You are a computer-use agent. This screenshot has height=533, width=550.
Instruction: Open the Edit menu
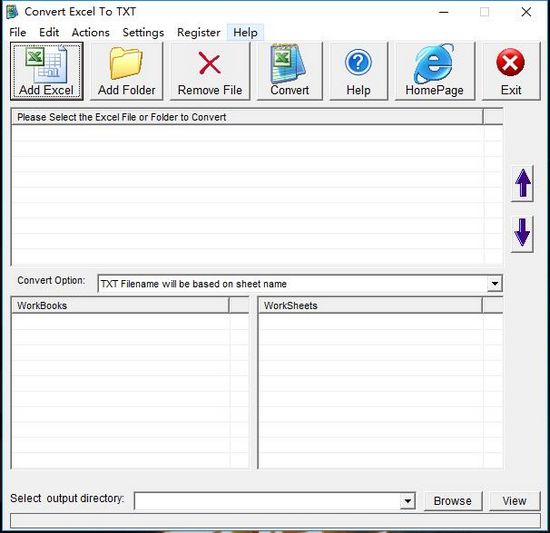49,33
